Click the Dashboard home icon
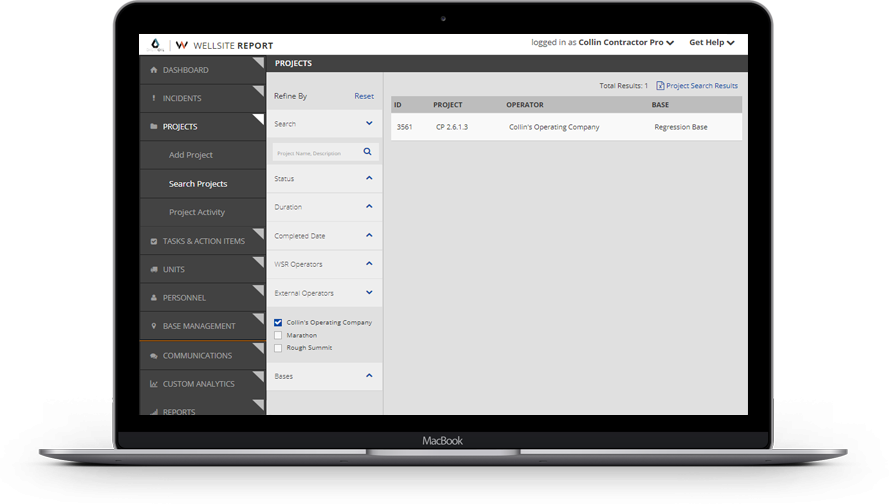 coord(154,70)
